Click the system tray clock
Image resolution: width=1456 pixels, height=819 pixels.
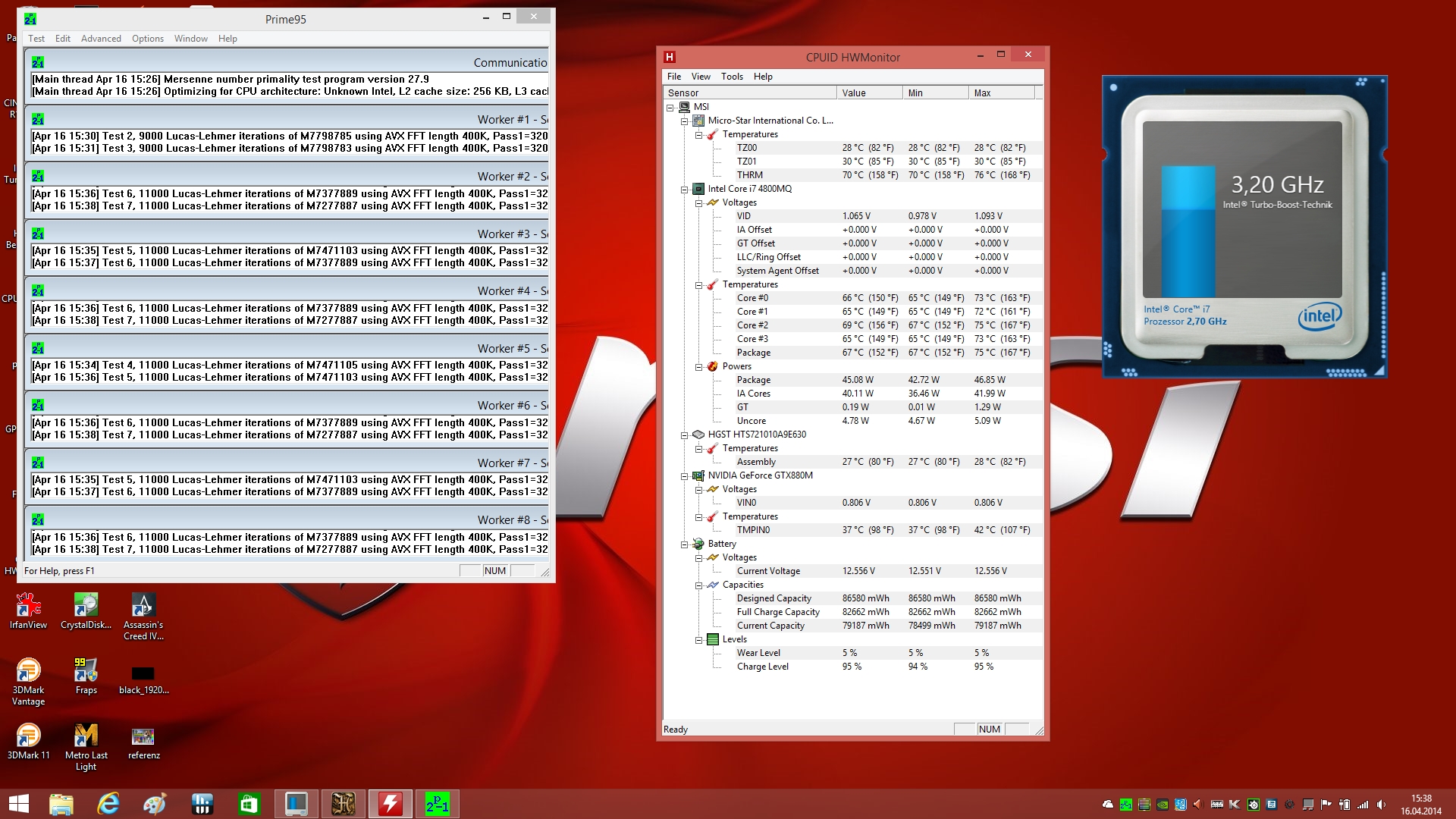pyautogui.click(x=1420, y=805)
